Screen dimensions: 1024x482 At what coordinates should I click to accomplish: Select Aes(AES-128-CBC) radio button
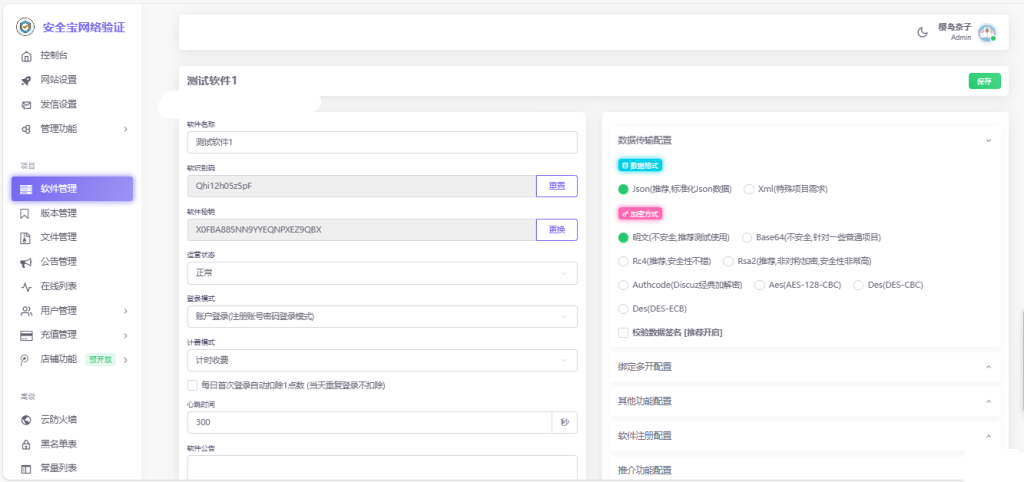pyautogui.click(x=760, y=285)
